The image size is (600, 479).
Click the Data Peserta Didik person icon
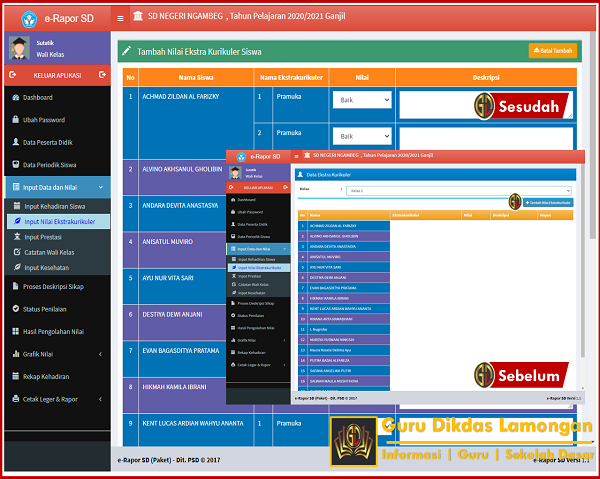16,142
